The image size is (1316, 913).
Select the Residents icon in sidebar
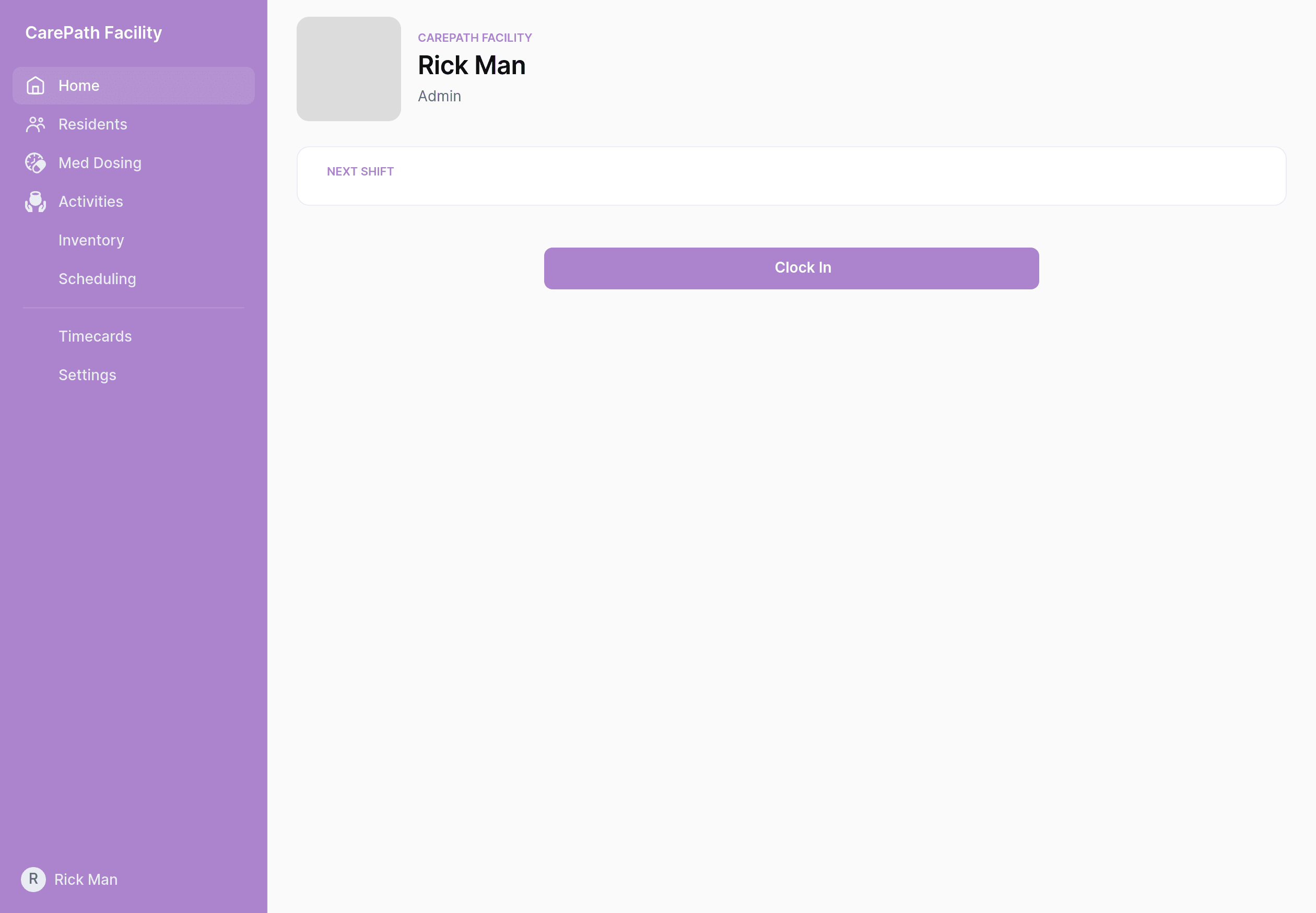[35, 124]
